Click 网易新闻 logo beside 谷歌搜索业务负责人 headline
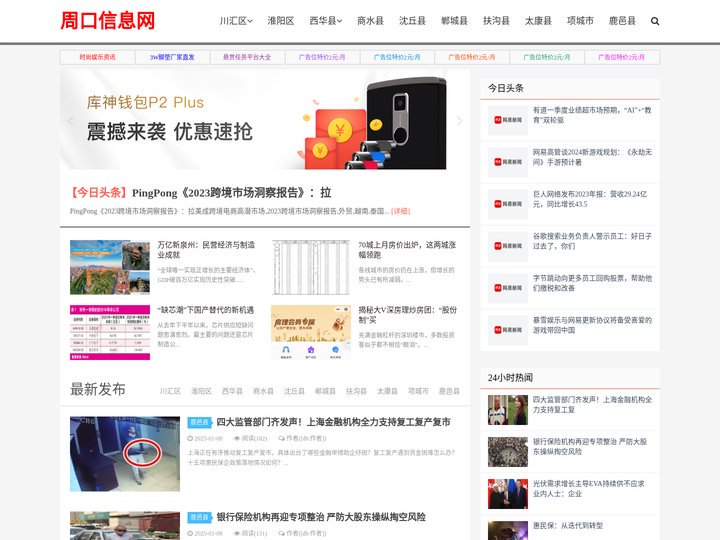The image size is (720, 540). point(508,246)
